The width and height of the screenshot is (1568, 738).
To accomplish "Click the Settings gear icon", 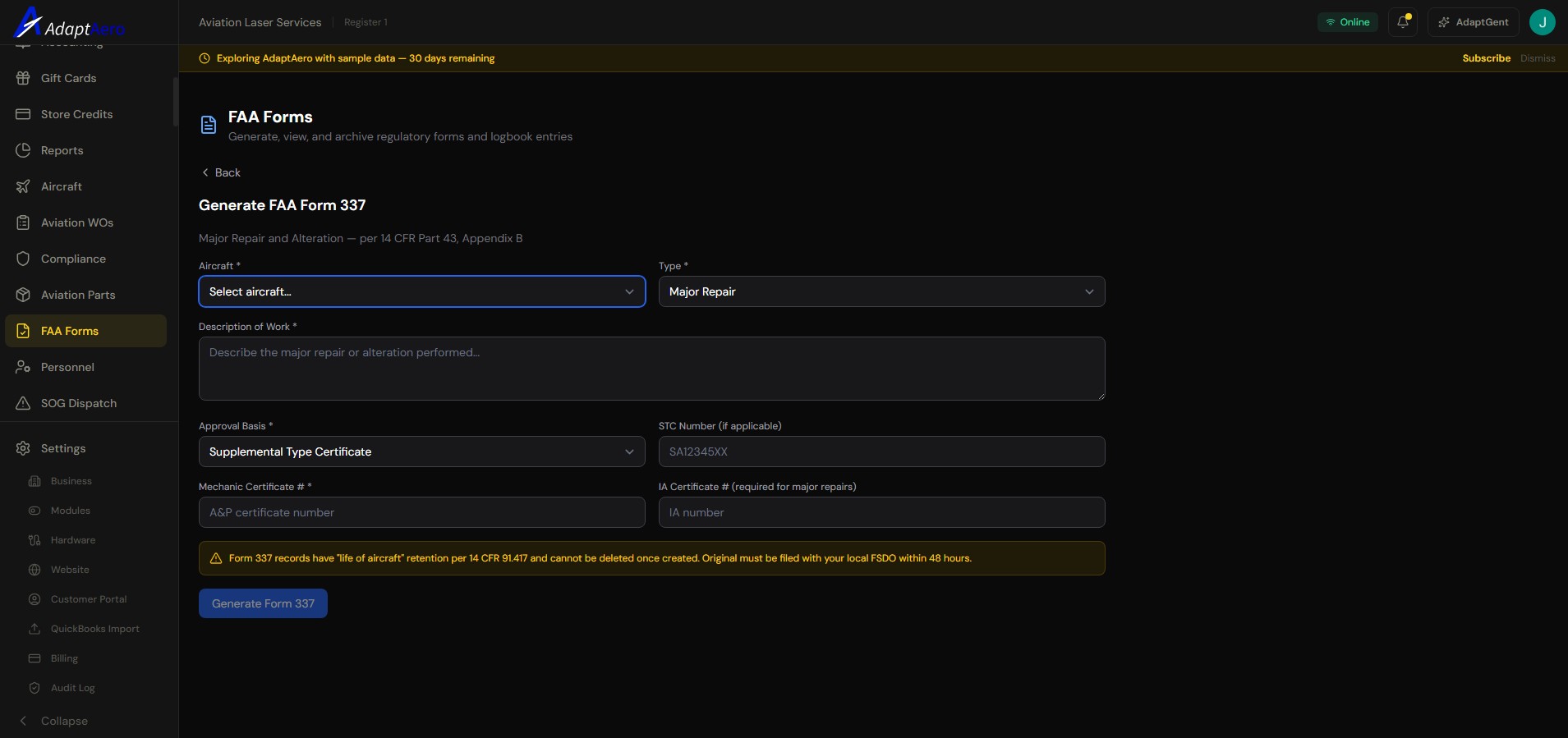I will tap(23, 448).
